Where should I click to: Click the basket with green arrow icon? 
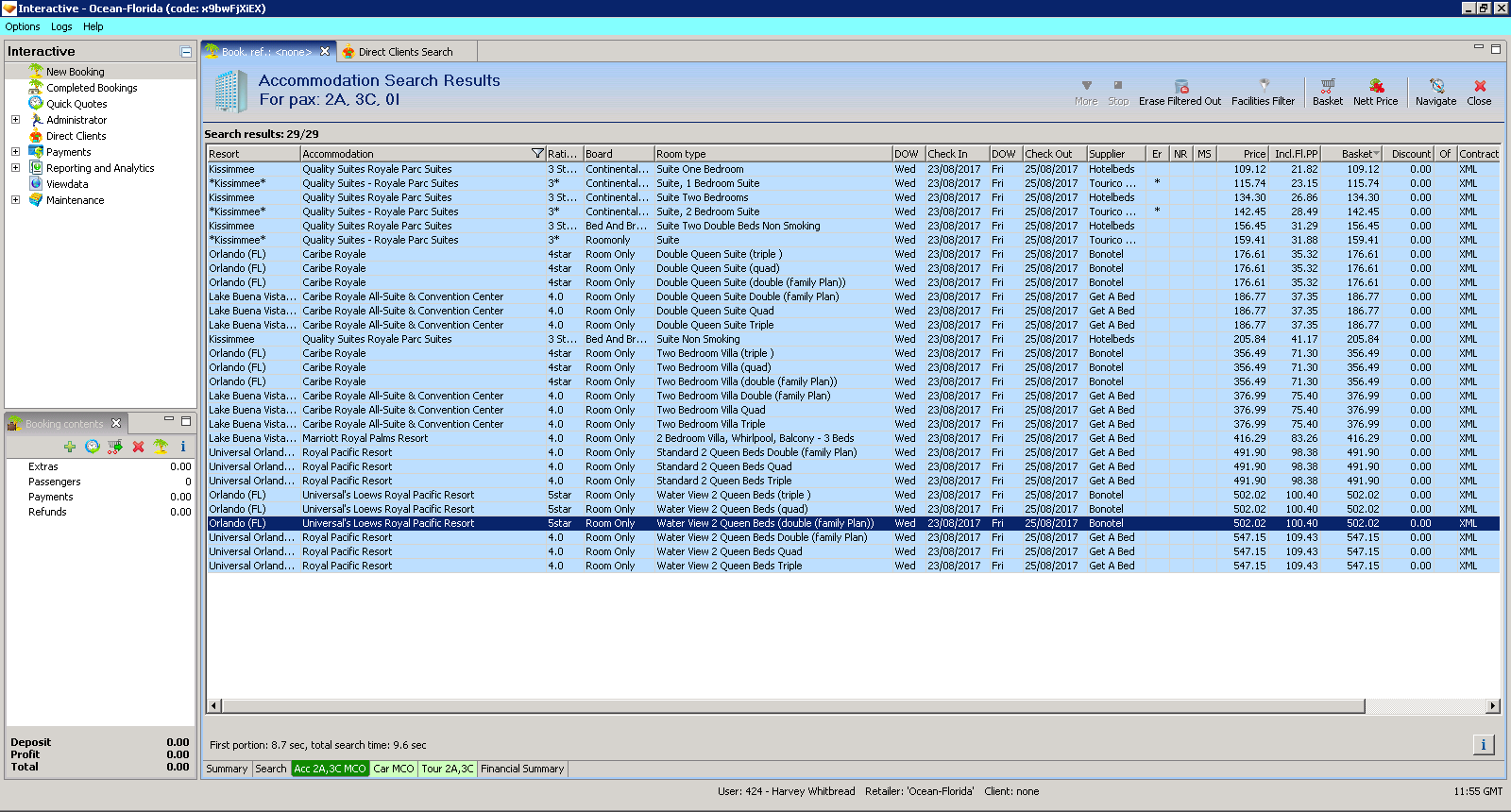[115, 447]
